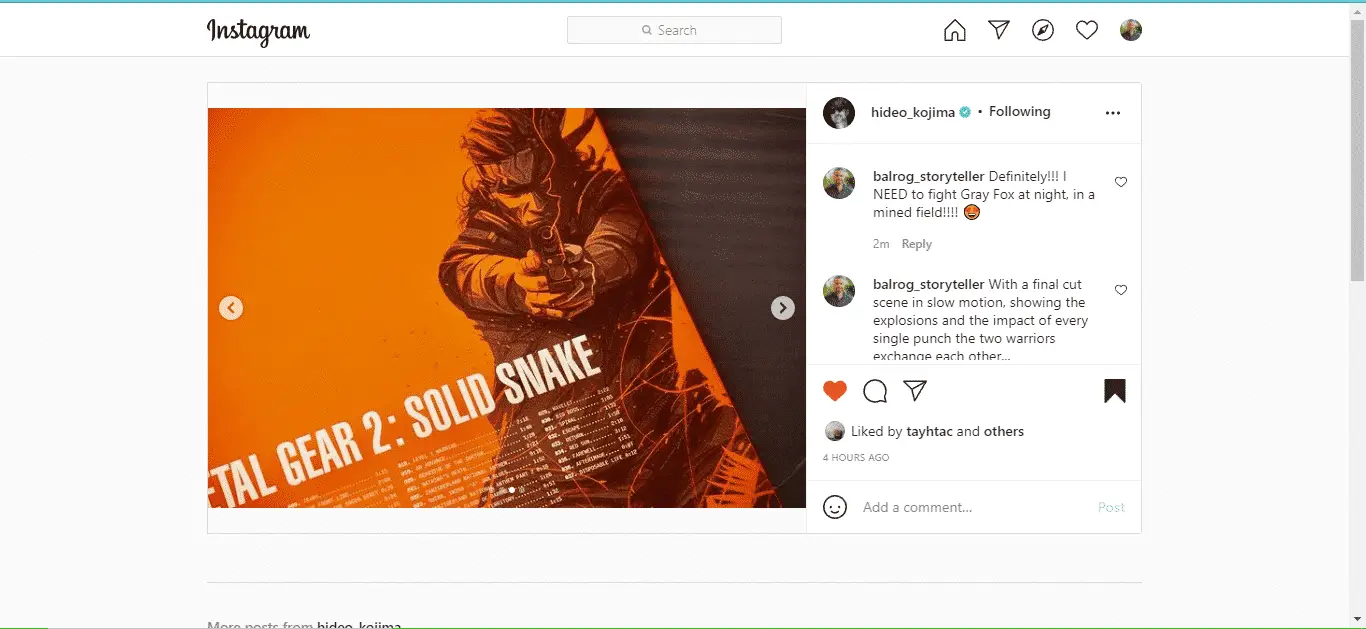Click the liker avatar beside 'Liked by'
The height and width of the screenshot is (629, 1366).
pos(834,432)
